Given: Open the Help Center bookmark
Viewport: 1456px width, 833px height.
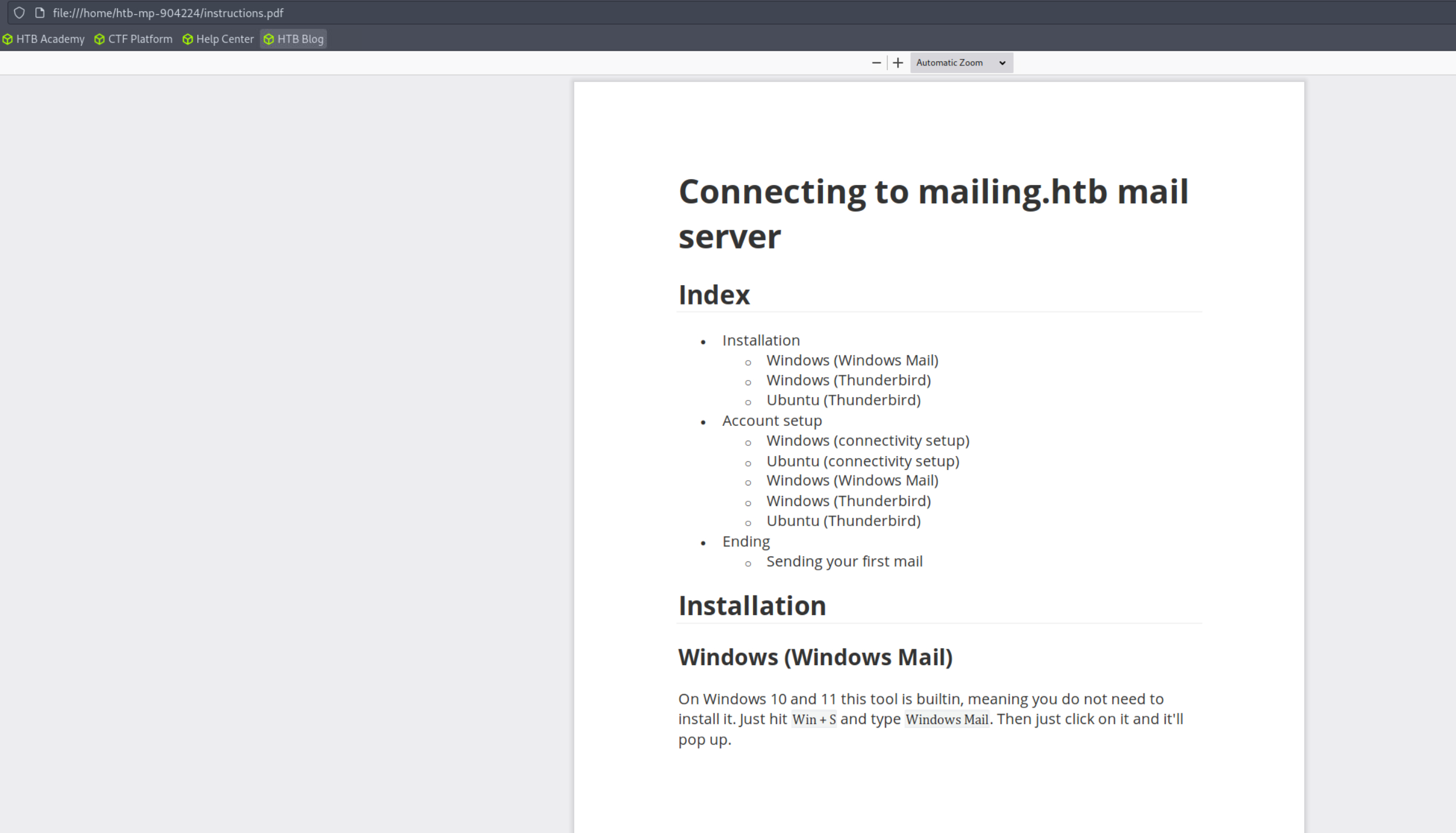Looking at the screenshot, I should tap(218, 39).
